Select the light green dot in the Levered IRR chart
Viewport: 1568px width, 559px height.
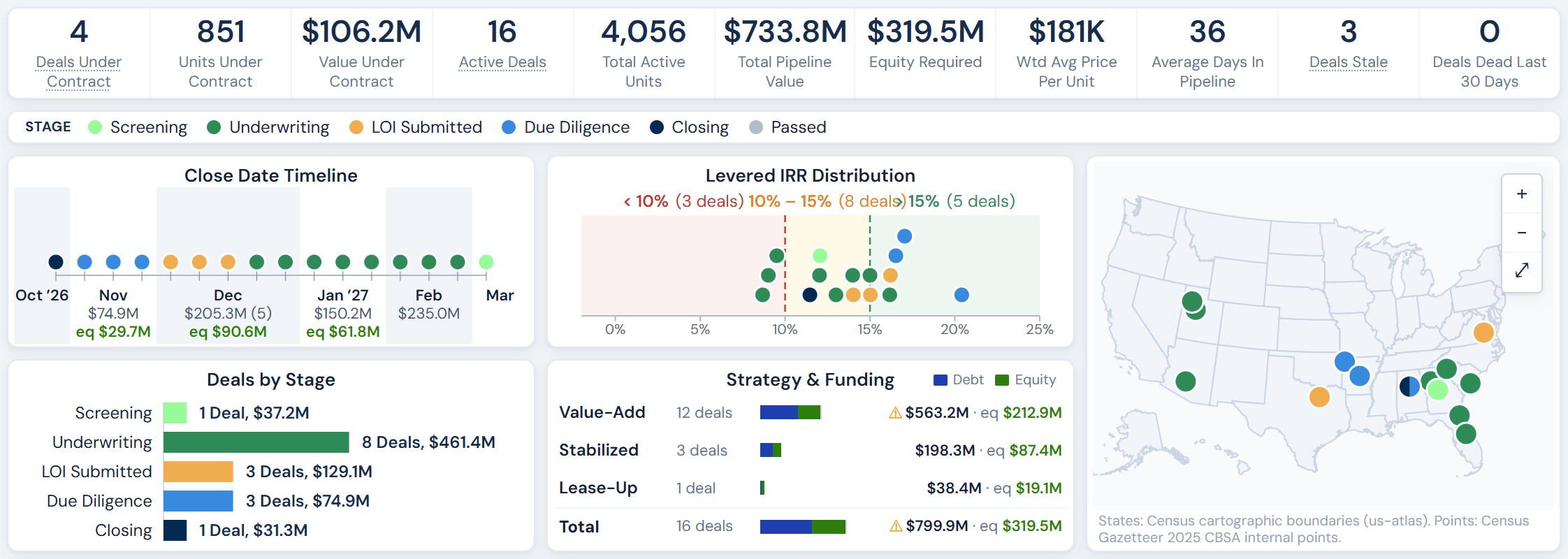click(820, 256)
